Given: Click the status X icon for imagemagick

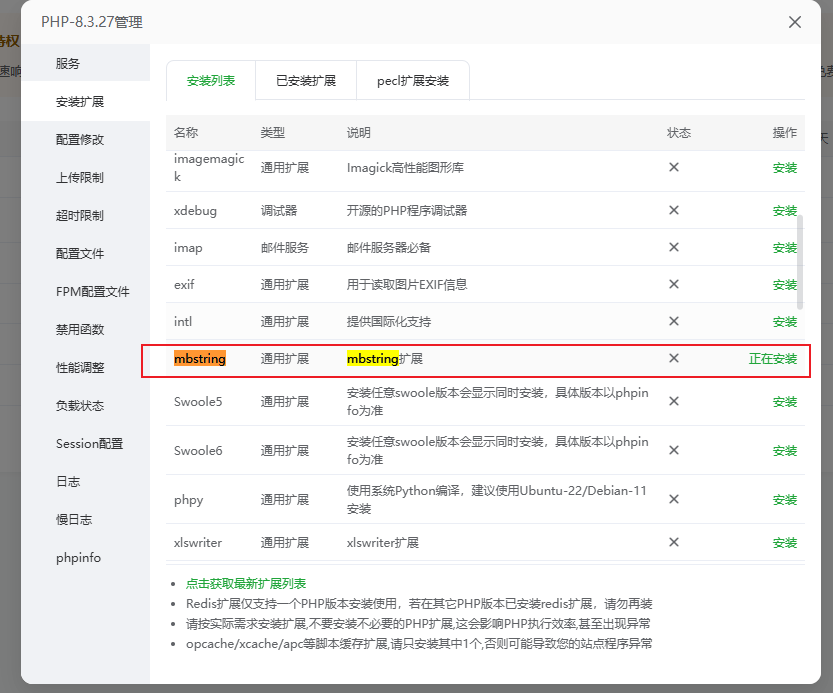Looking at the screenshot, I should [674, 168].
